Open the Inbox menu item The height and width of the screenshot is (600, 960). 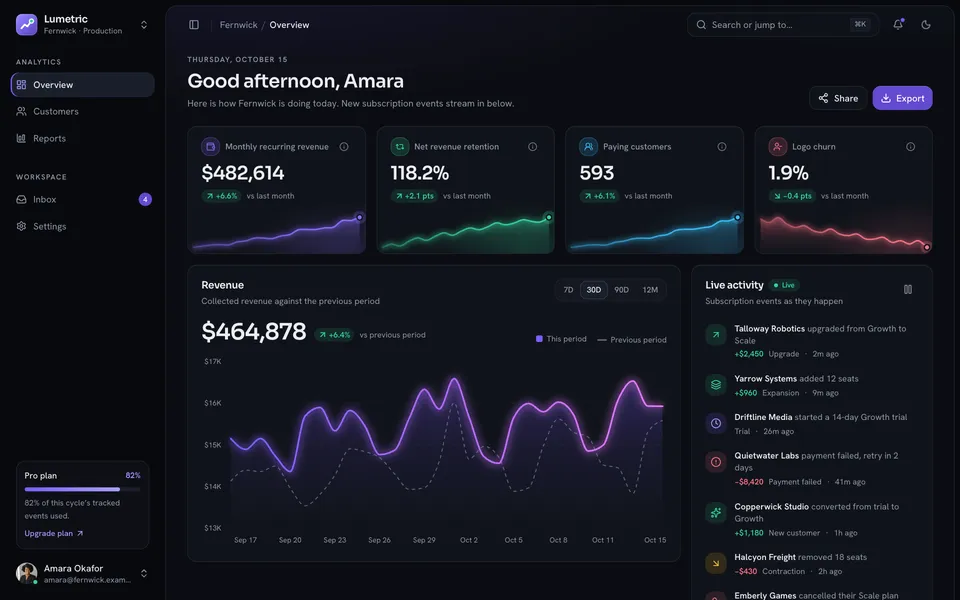click(x=83, y=200)
